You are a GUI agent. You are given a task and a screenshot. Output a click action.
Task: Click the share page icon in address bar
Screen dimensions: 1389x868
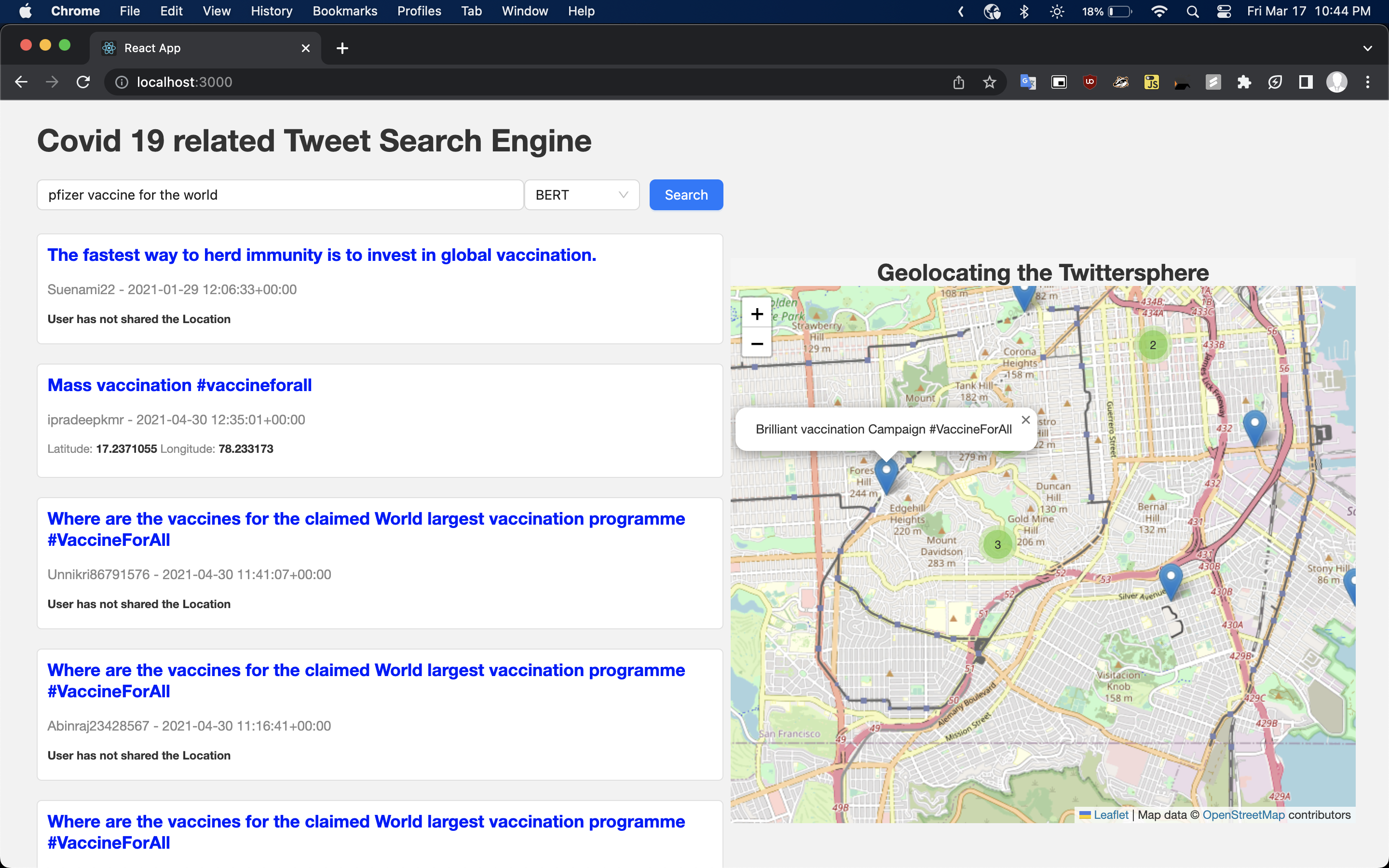point(958,82)
